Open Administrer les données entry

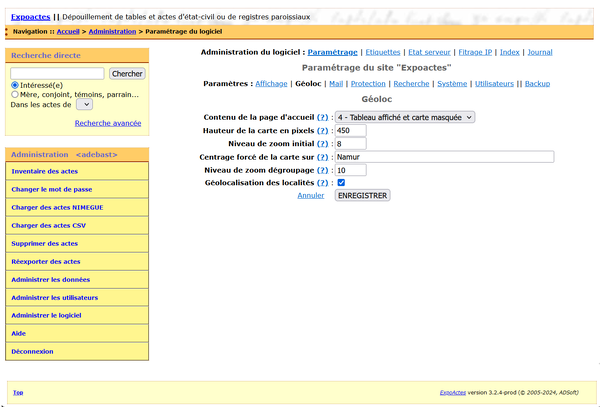click(77, 279)
